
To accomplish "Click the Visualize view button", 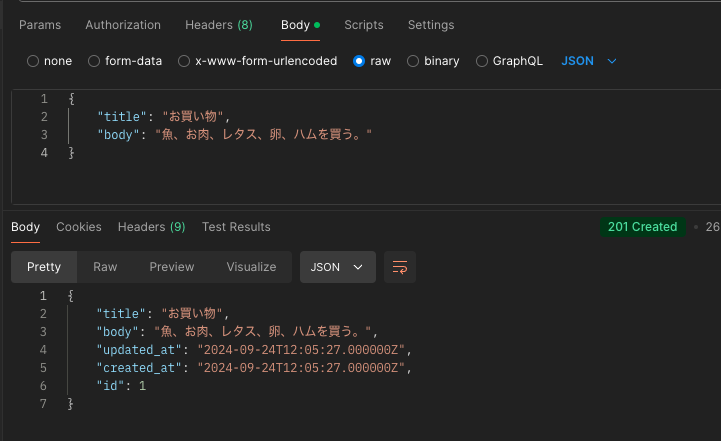I will [x=251, y=267].
